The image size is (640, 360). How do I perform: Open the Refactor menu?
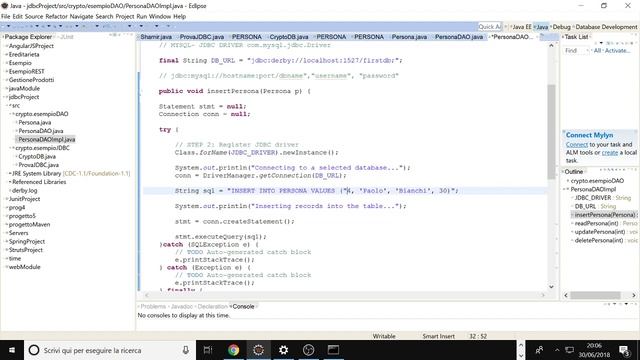pyautogui.click(x=56, y=16)
